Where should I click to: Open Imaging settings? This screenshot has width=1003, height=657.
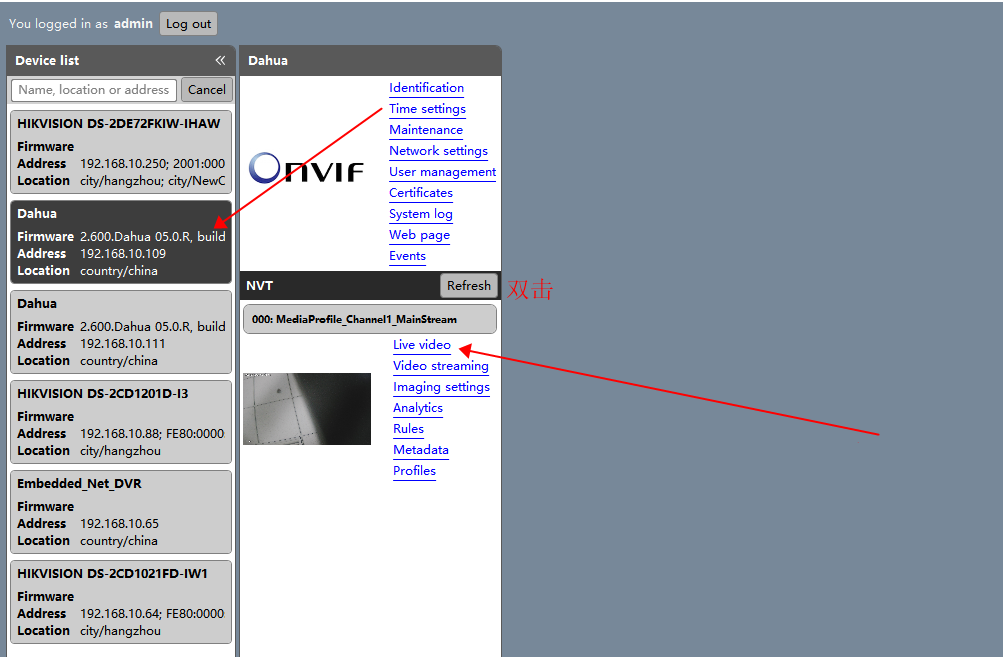coord(441,387)
